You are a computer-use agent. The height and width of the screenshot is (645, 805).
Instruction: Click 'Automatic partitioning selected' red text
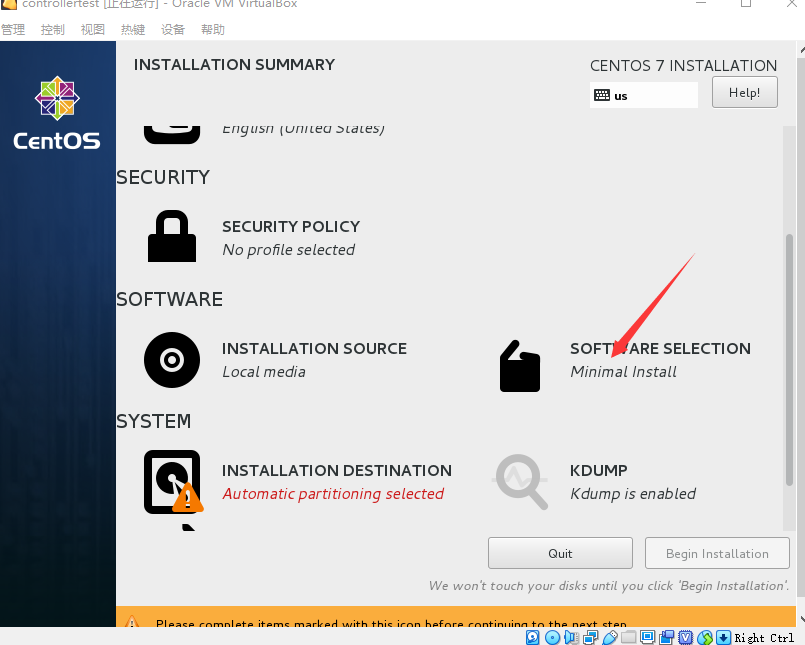(x=333, y=494)
